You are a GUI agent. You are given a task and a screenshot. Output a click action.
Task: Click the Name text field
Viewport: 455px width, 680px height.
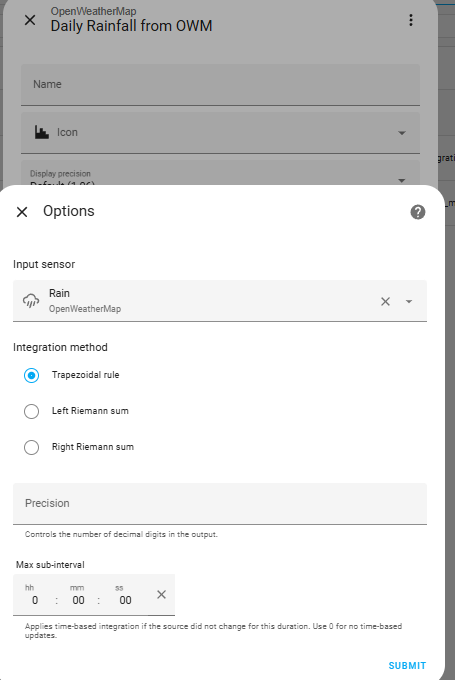click(x=220, y=85)
